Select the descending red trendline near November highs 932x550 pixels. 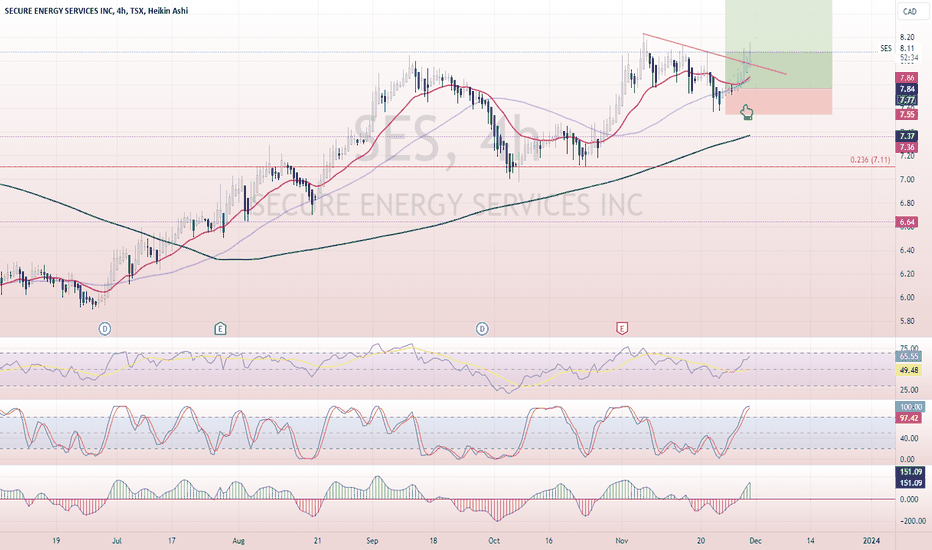714,54
